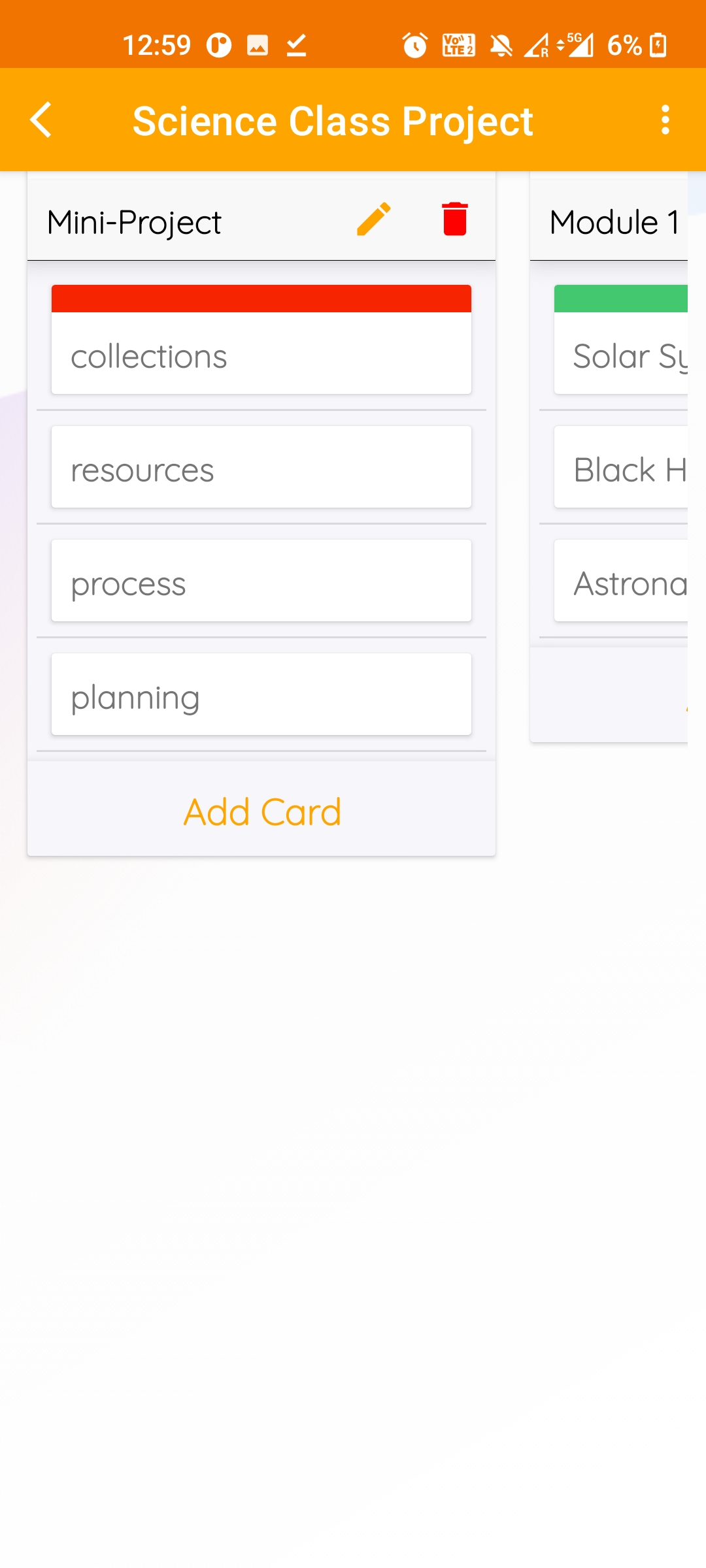
Task: Delete the Mini-Project list
Action: tap(454, 219)
